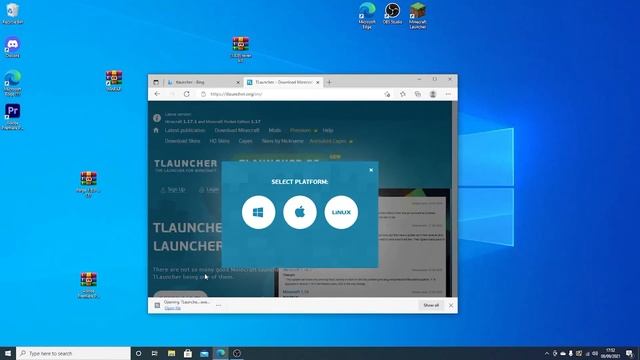Open the Collections icon in Edge

point(418,94)
